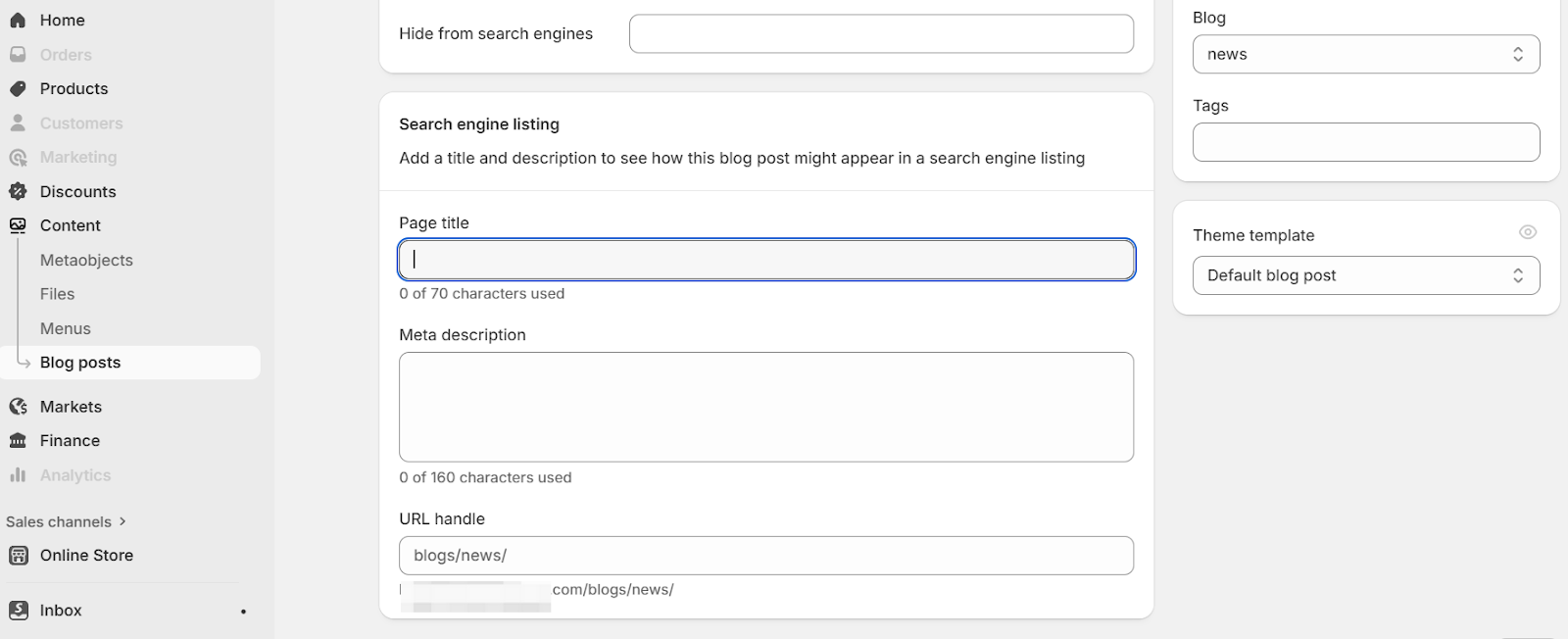Click the Products tag icon
This screenshot has width=1568, height=639.
(x=18, y=89)
